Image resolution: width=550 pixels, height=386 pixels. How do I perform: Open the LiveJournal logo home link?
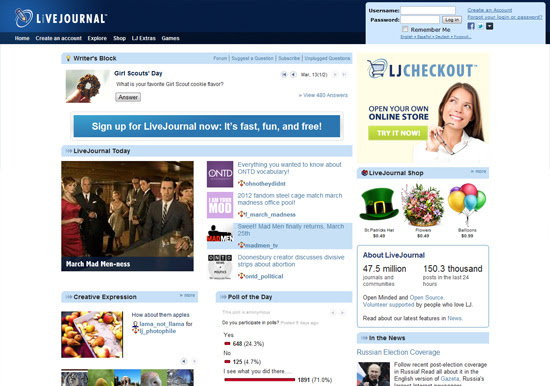tap(60, 18)
